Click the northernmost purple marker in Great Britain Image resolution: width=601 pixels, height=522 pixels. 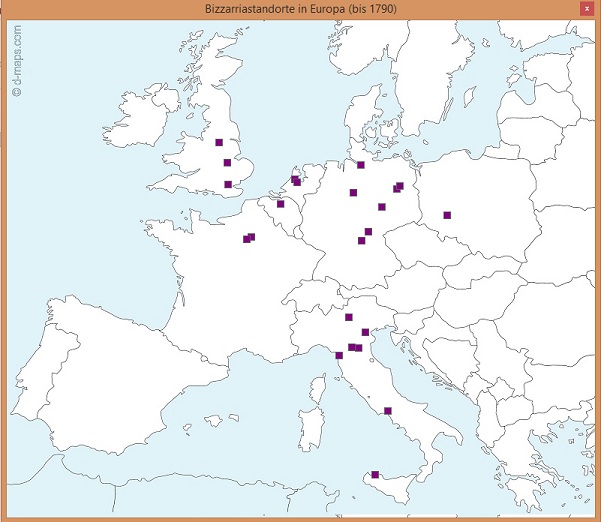tap(219, 142)
